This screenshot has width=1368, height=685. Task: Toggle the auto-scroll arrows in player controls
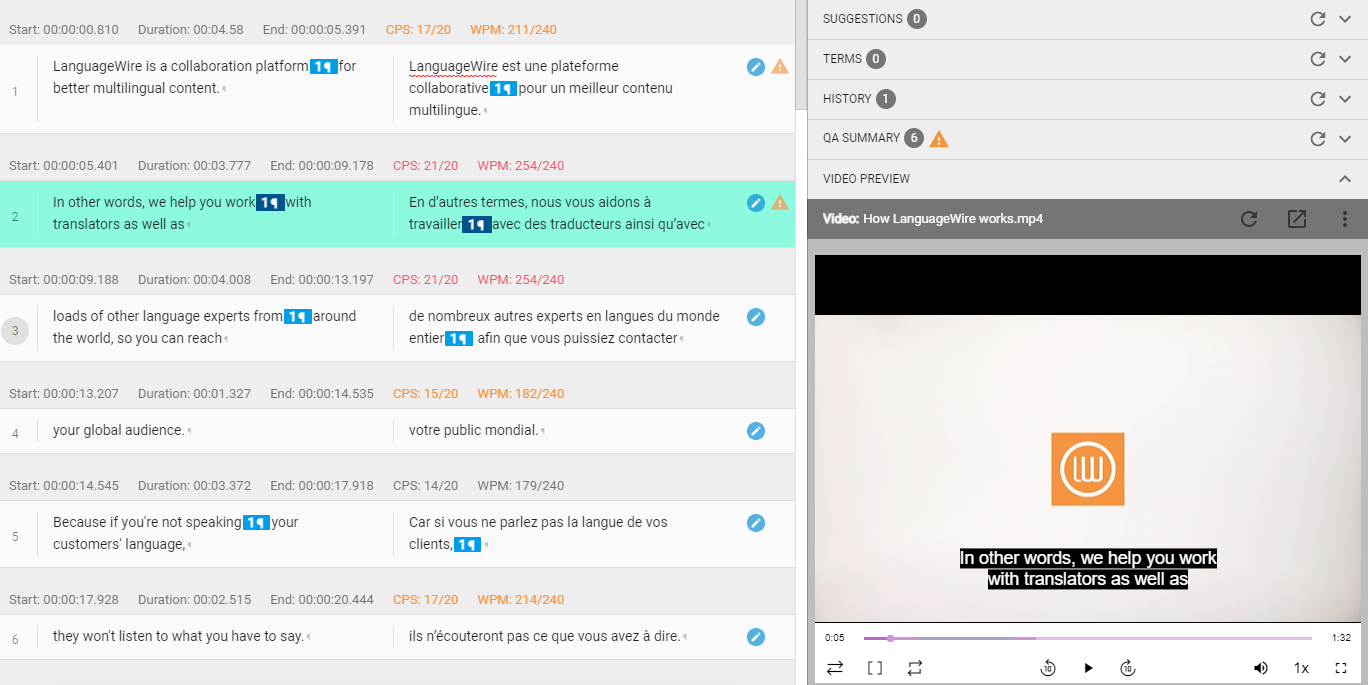[x=835, y=667]
